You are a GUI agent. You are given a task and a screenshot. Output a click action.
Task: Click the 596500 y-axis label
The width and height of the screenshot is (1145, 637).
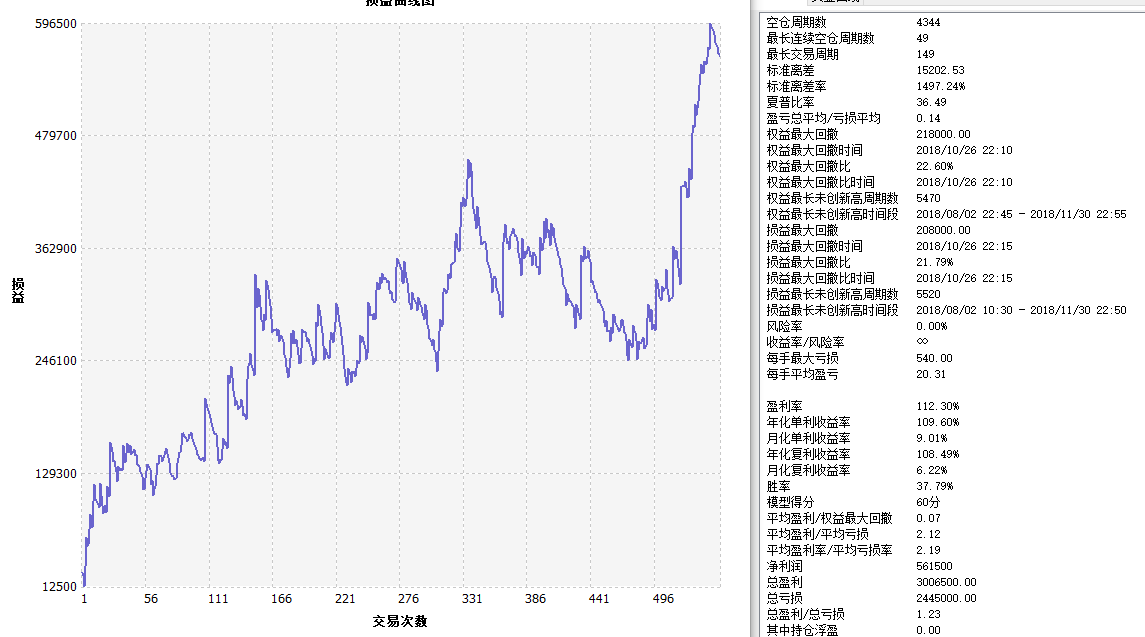56,23
